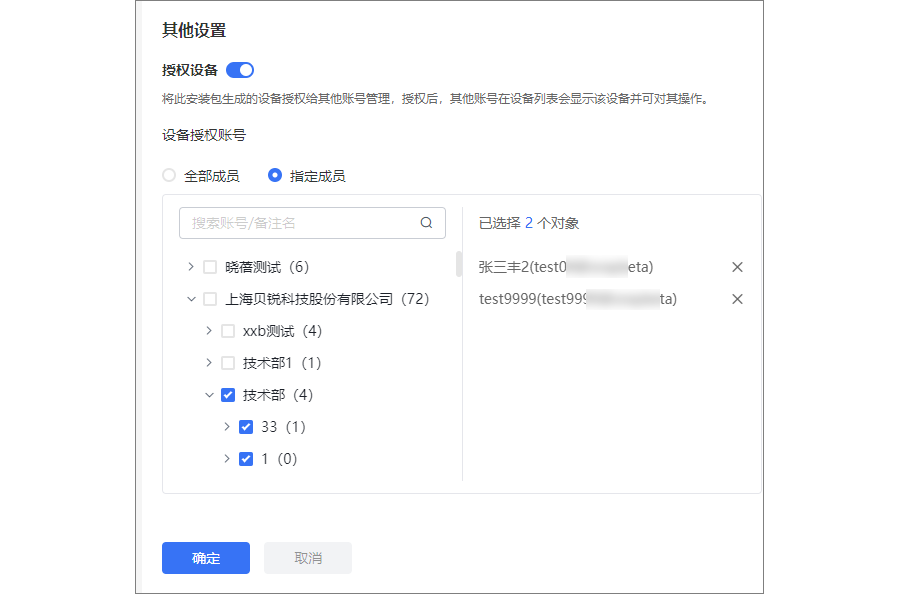900x594 pixels.
Task: Click the search magnifier icon
Action: [x=426, y=223]
